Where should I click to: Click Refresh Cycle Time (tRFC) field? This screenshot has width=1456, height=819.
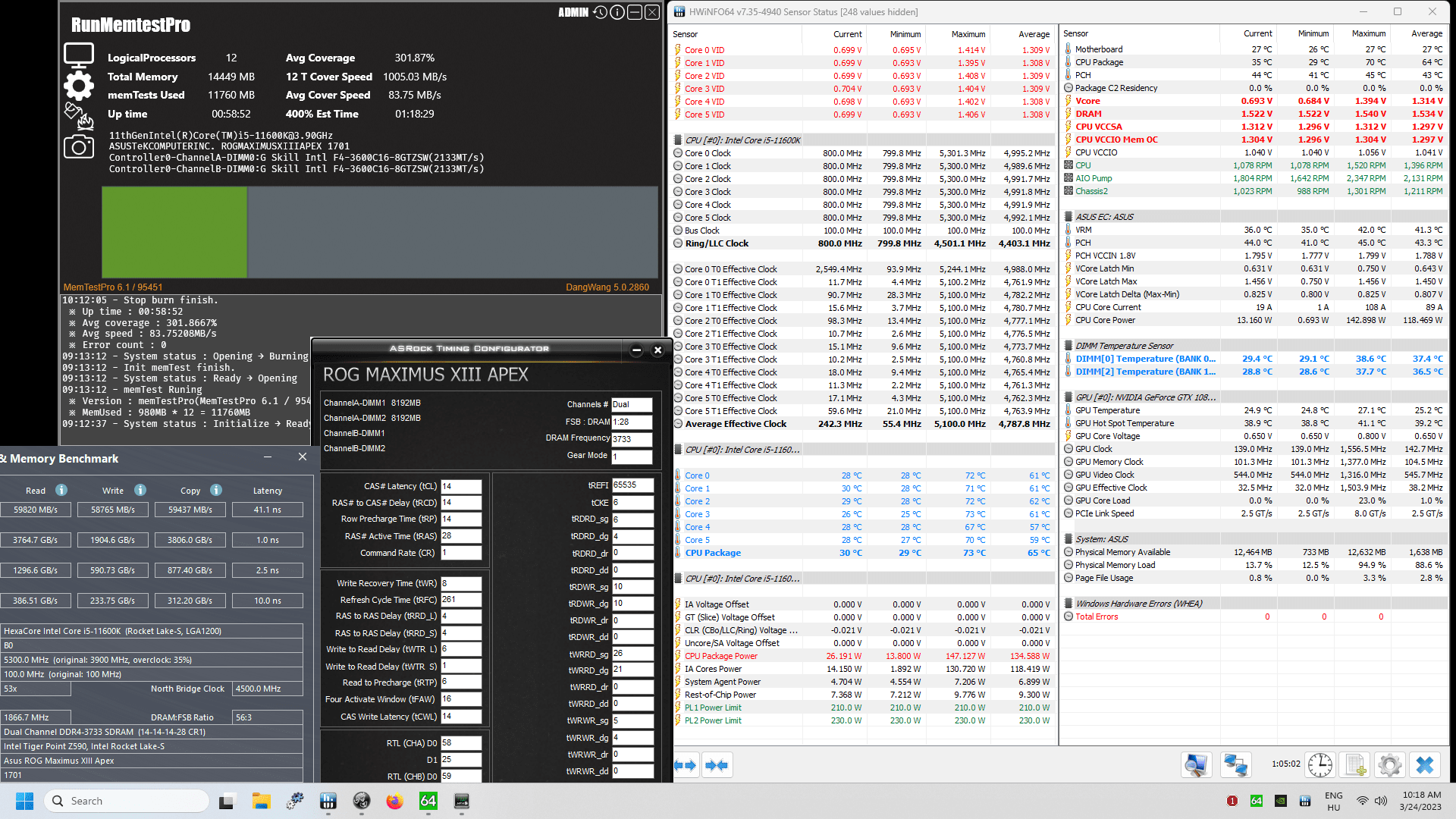tap(461, 600)
